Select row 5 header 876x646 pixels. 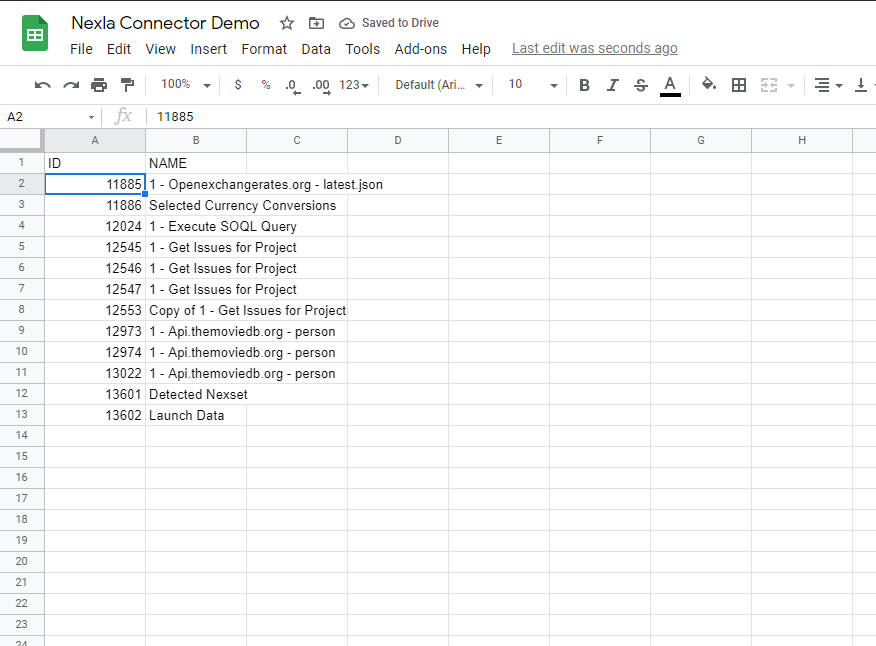coord(22,246)
